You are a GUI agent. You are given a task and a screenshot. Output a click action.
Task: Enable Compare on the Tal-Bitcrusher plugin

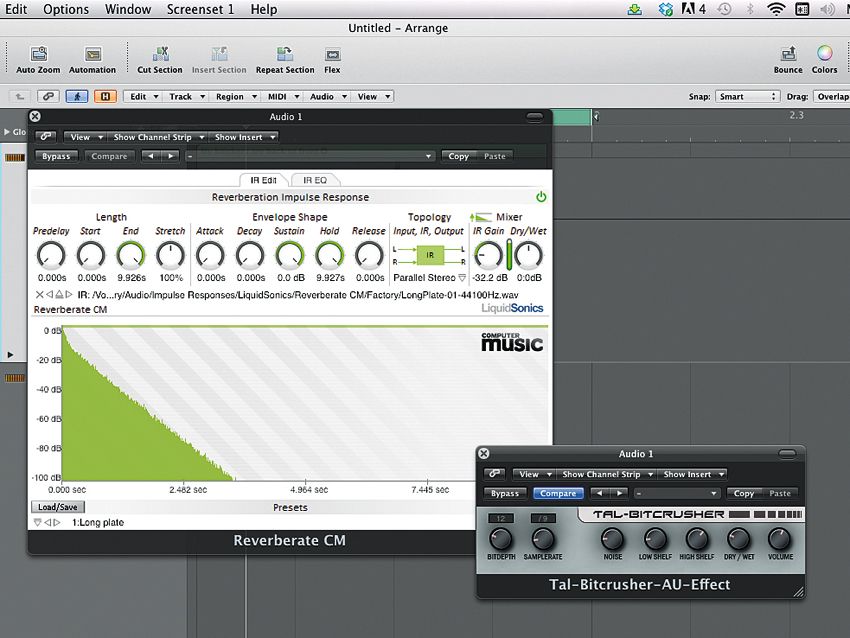558,493
